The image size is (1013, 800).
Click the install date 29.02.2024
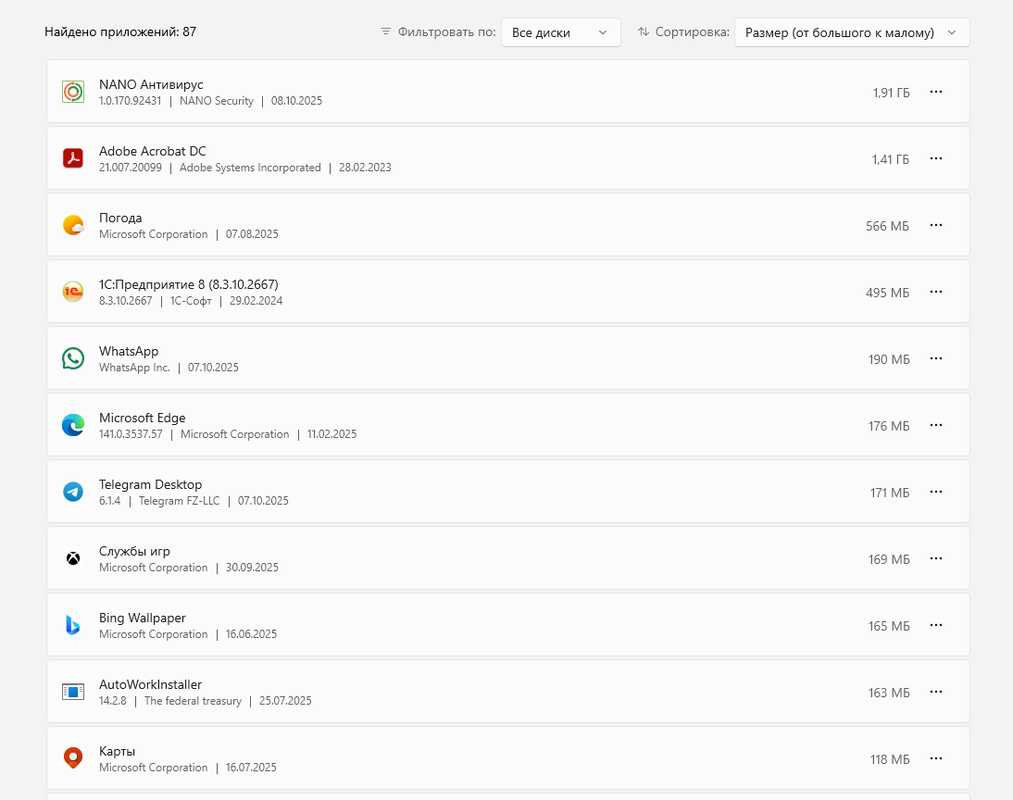click(256, 300)
